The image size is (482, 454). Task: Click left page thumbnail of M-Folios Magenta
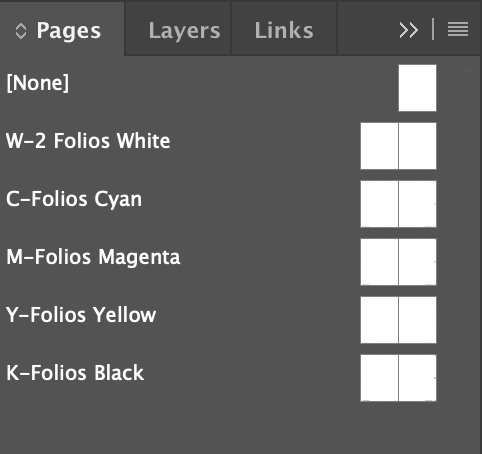pos(379,262)
